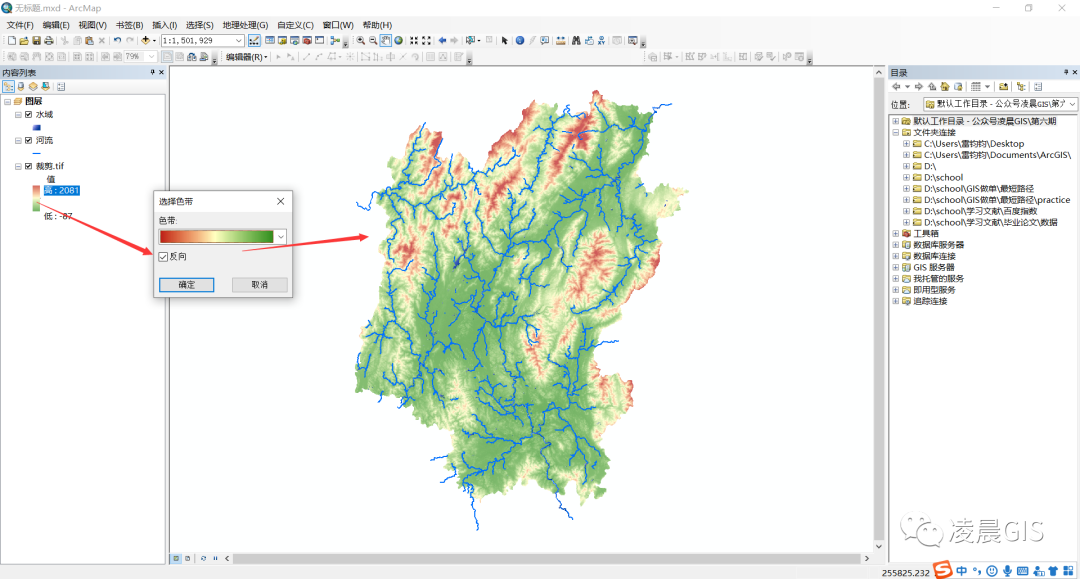The width and height of the screenshot is (1080, 579).
Task: Open the 视图(V) menu
Action: click(x=92, y=25)
